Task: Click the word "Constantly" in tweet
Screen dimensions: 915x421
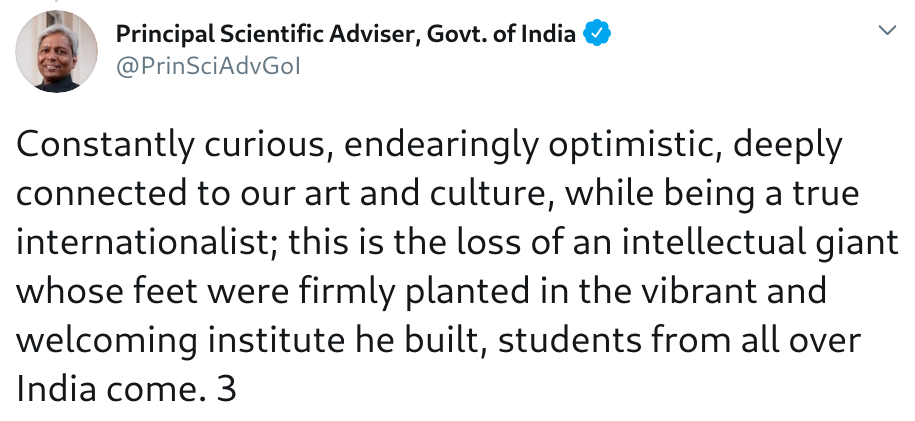Action: [104, 145]
